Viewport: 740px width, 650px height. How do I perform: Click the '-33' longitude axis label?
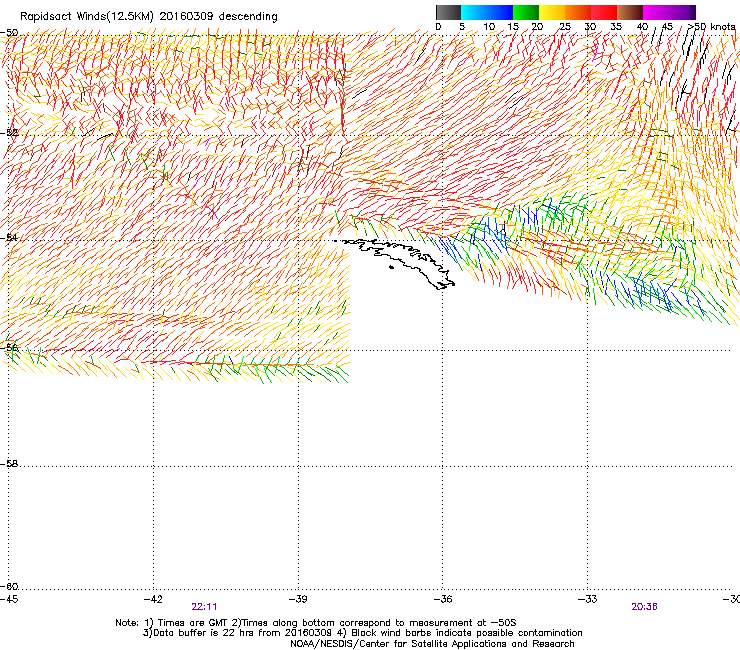point(588,599)
